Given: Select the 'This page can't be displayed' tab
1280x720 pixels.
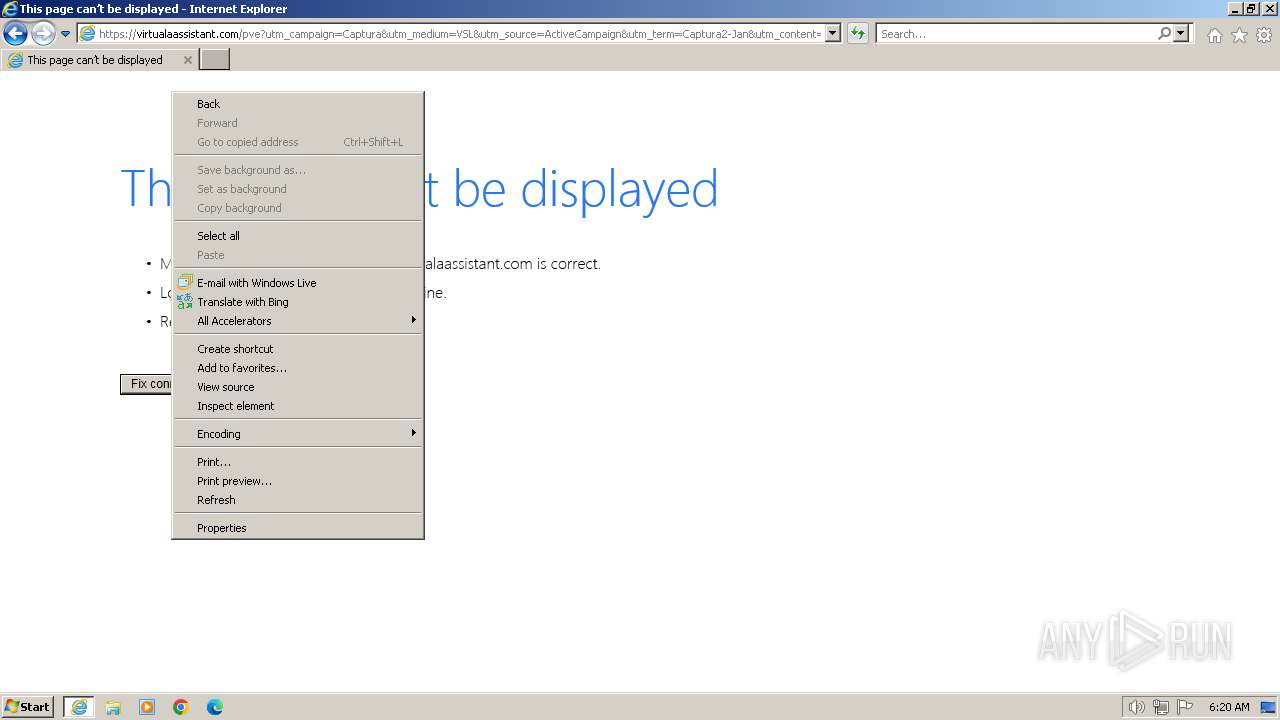Looking at the screenshot, I should (99, 60).
